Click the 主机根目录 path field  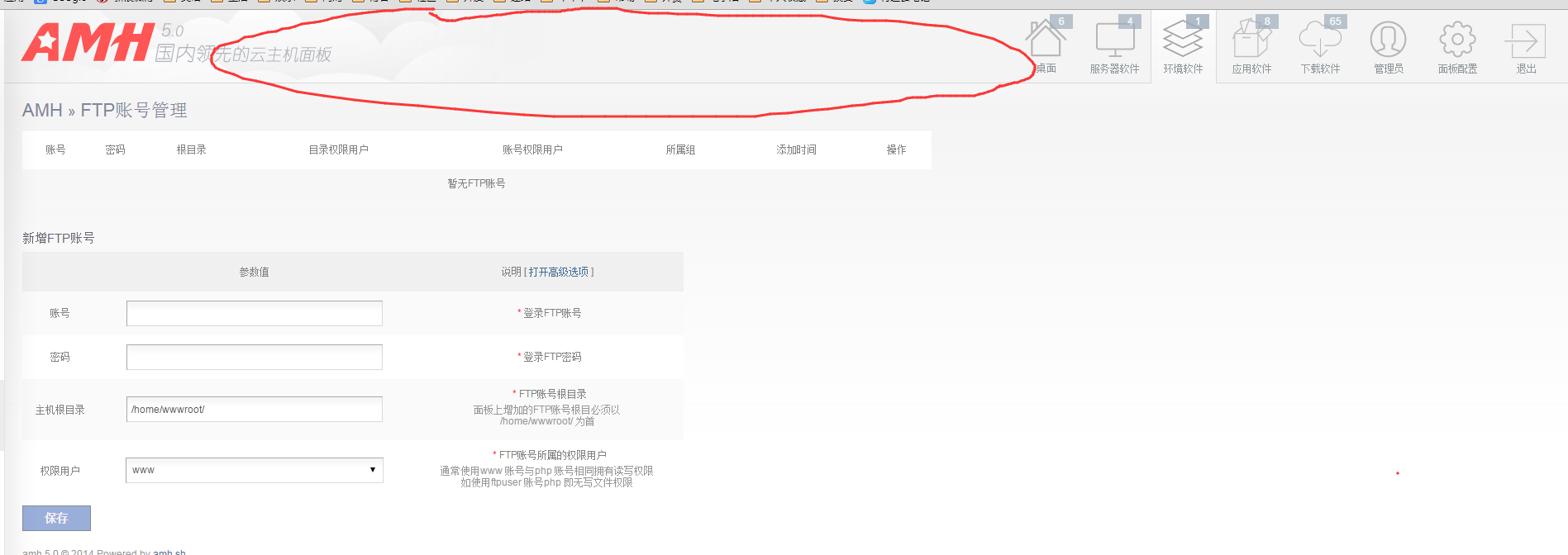pyautogui.click(x=255, y=410)
